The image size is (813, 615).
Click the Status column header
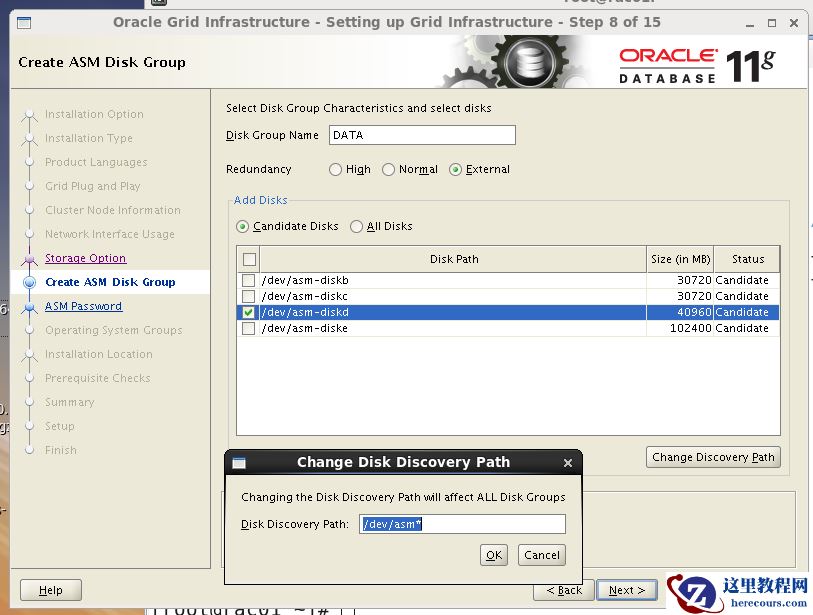pyautogui.click(x=747, y=259)
